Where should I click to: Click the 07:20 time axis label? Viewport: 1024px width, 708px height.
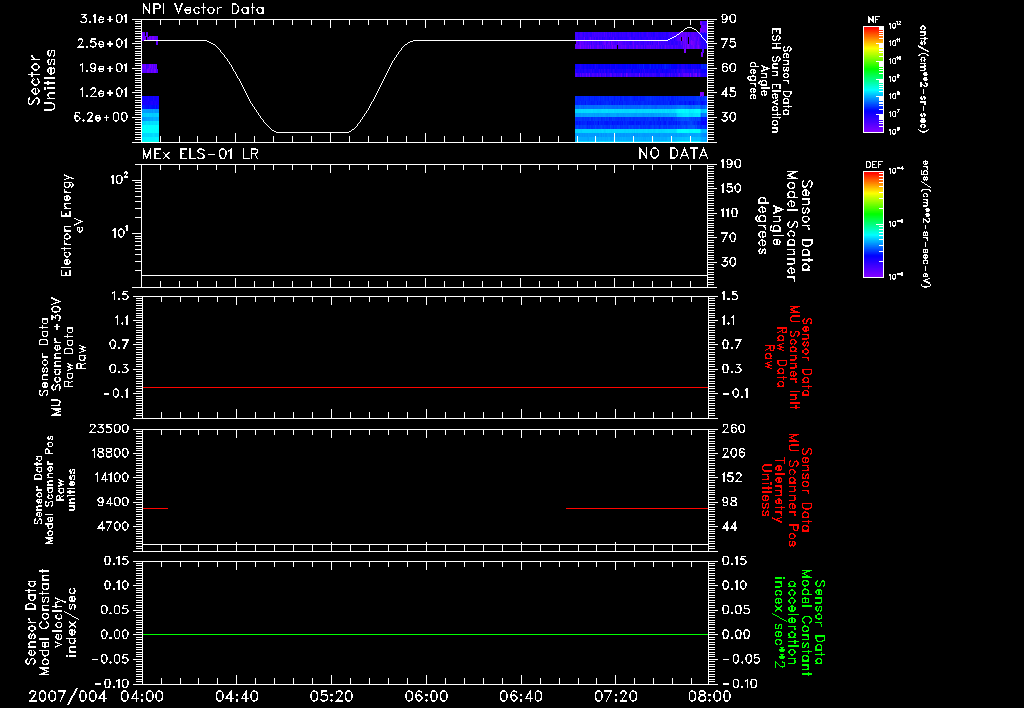615,696
